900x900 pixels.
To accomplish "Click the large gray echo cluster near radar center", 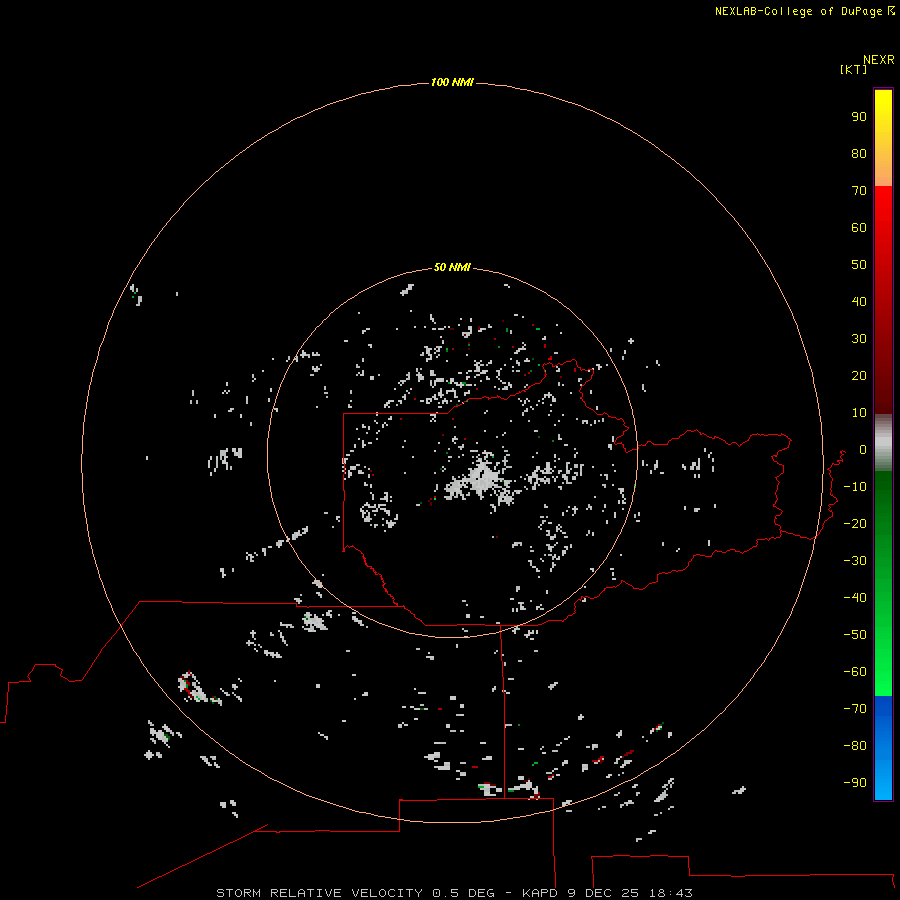I will tap(481, 481).
